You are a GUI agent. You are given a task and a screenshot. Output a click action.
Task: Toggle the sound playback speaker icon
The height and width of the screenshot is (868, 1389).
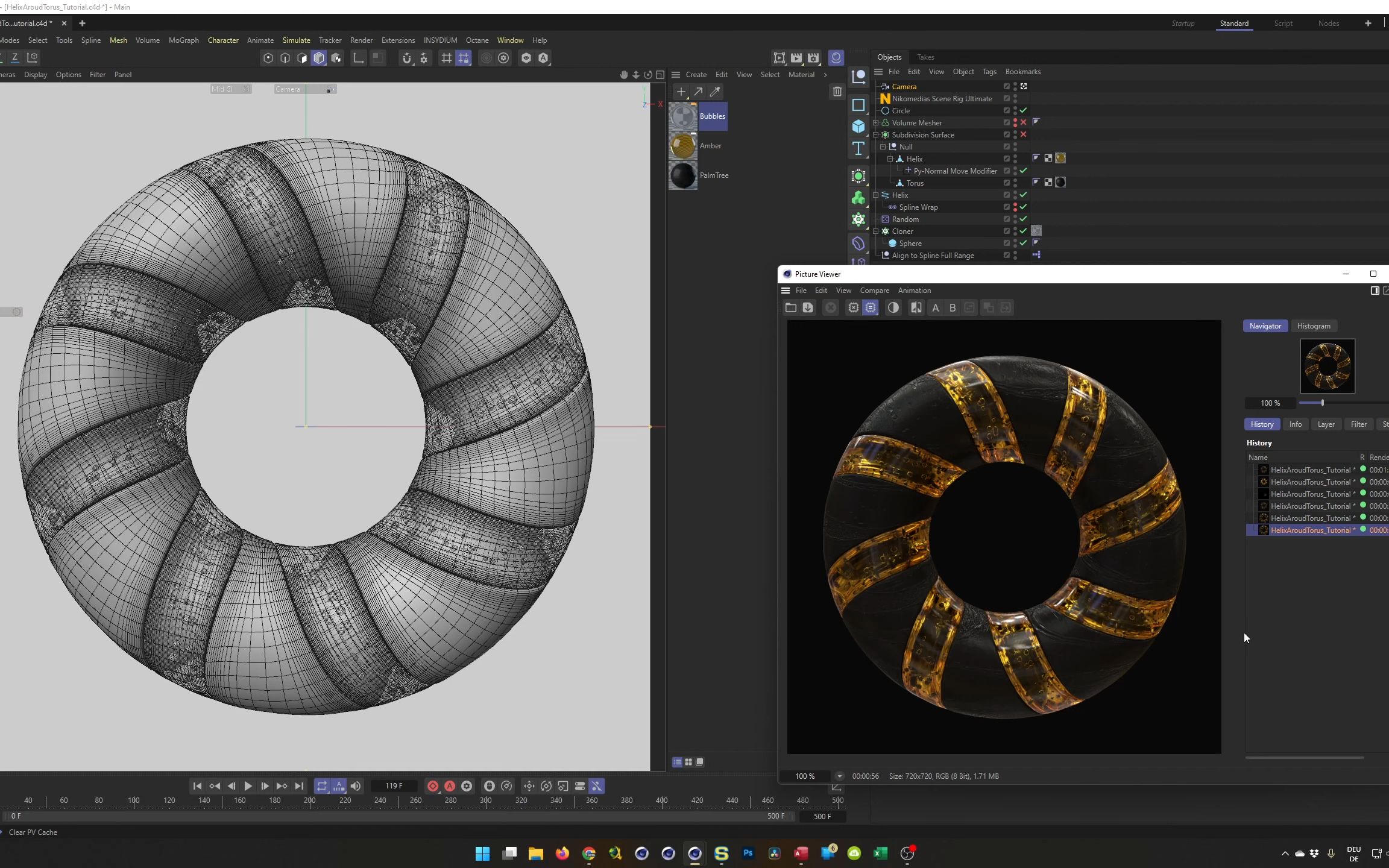coord(356,786)
